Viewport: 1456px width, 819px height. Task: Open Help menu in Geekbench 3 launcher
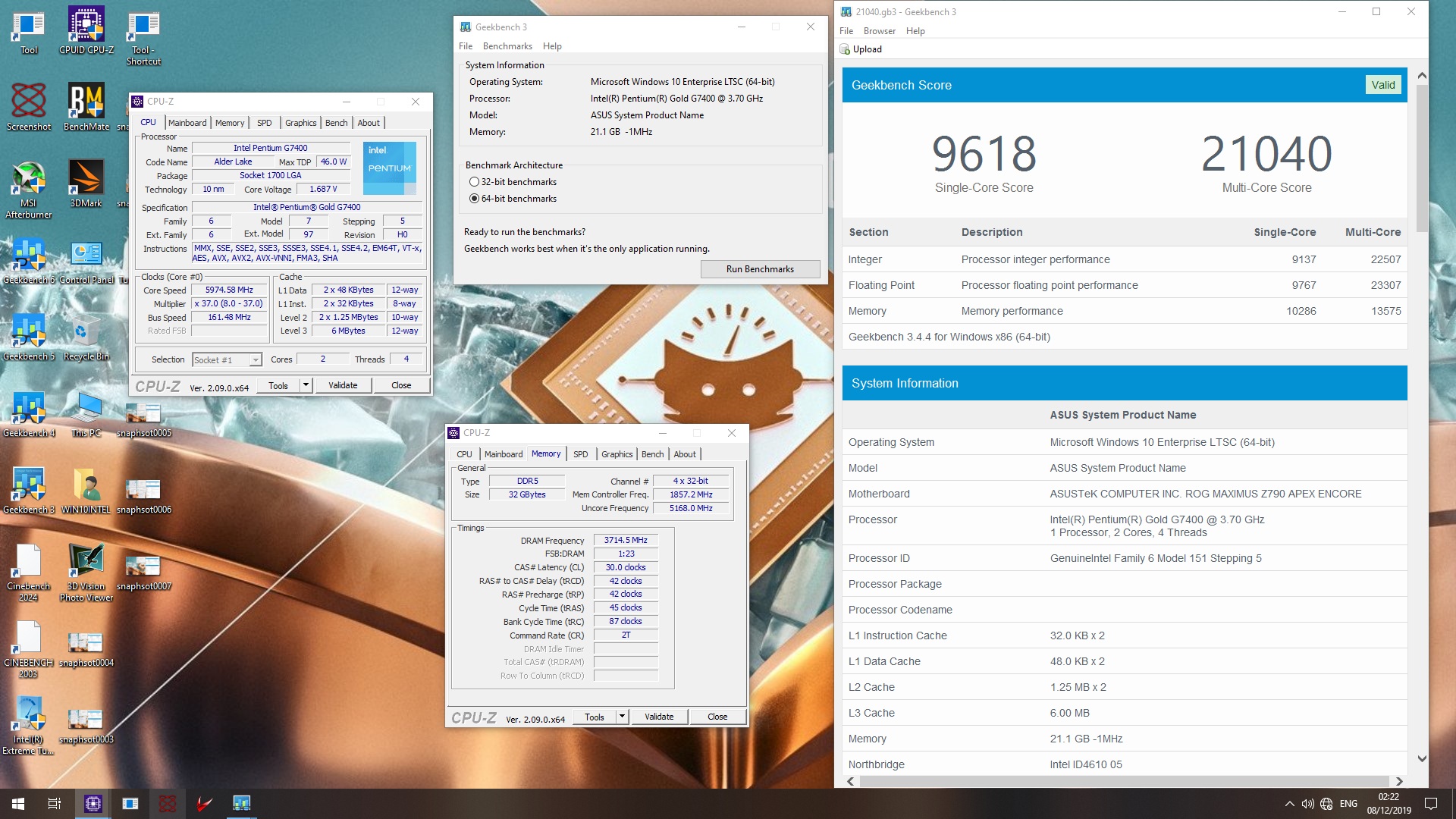pos(552,46)
